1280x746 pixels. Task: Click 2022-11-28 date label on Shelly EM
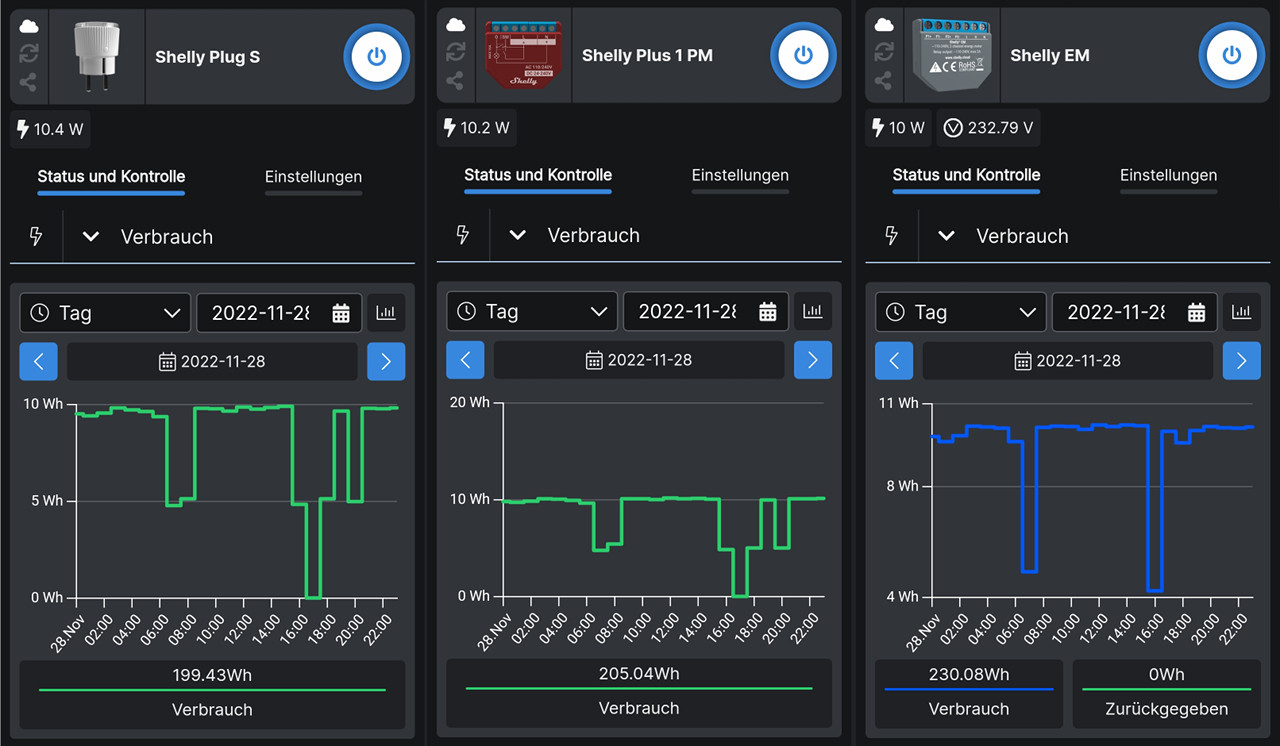click(x=1067, y=361)
